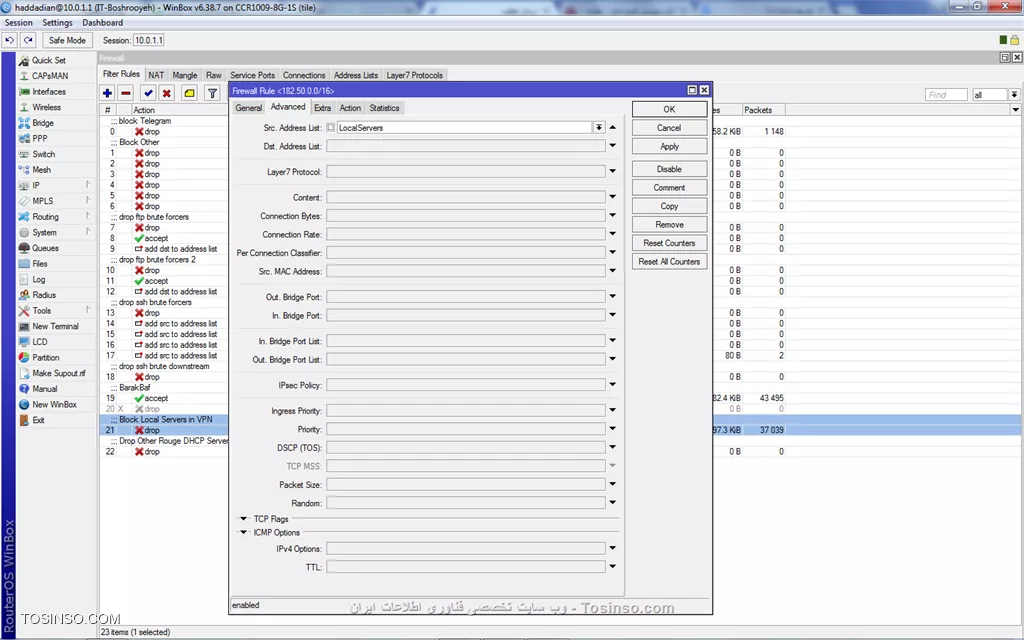Switch to Extra tab in rule dialog
Image resolution: width=1024 pixels, height=640 pixels.
click(323, 108)
